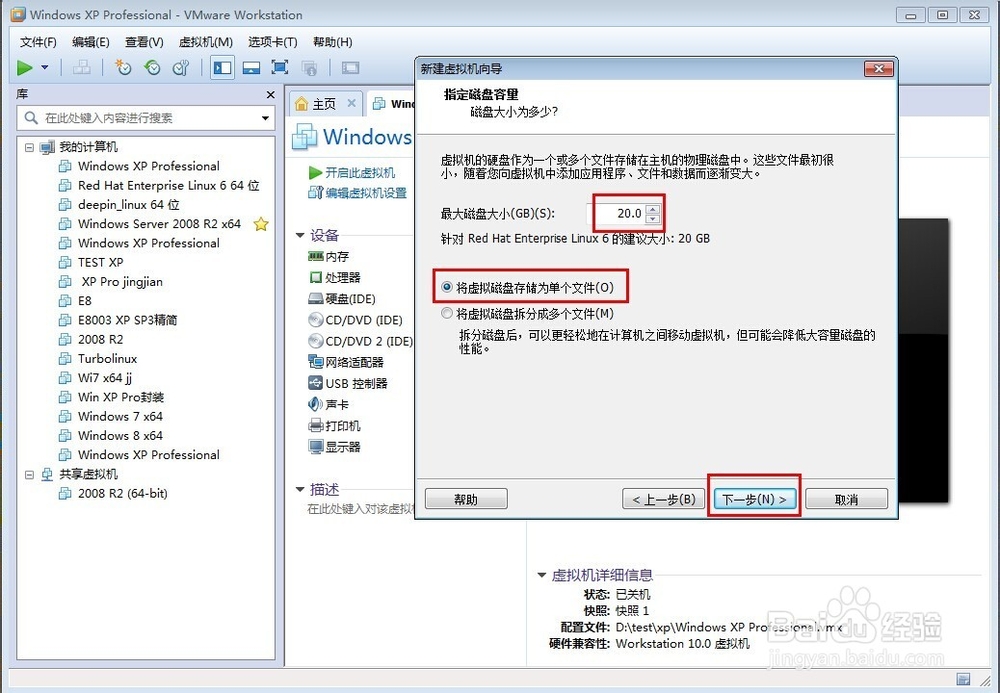Open the 帮助(H) menu
The image size is (1000, 693).
point(332,42)
